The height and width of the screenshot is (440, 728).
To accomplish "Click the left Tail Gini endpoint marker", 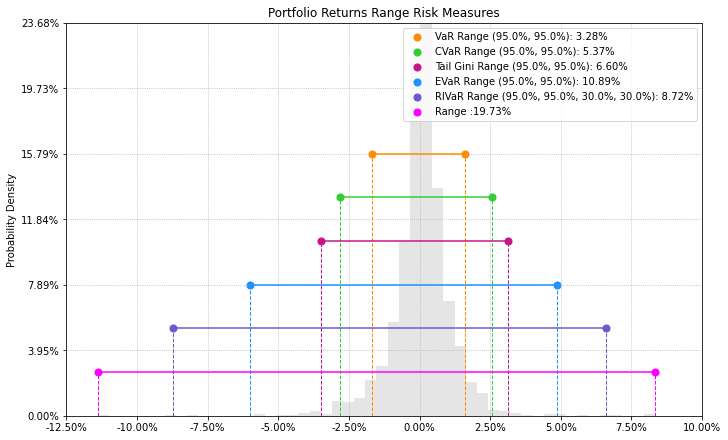I will click(x=321, y=241).
